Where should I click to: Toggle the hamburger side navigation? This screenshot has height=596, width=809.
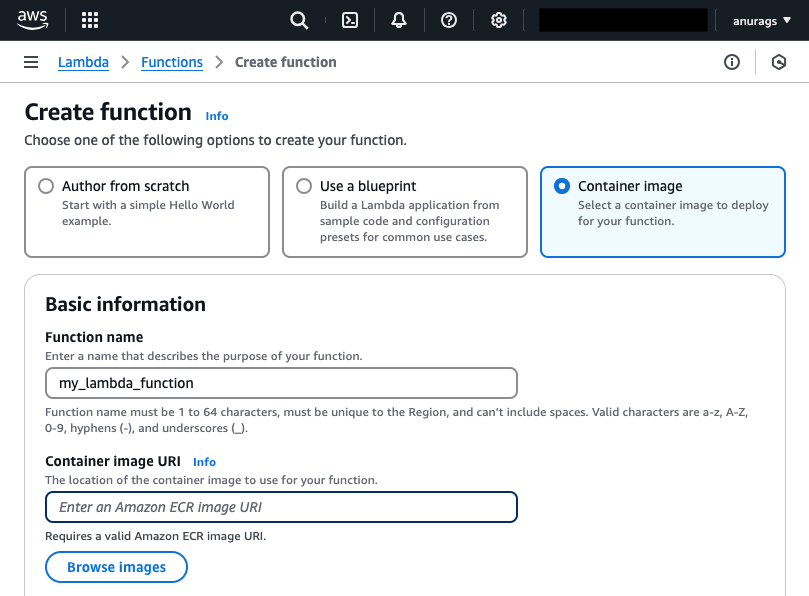pyautogui.click(x=31, y=62)
